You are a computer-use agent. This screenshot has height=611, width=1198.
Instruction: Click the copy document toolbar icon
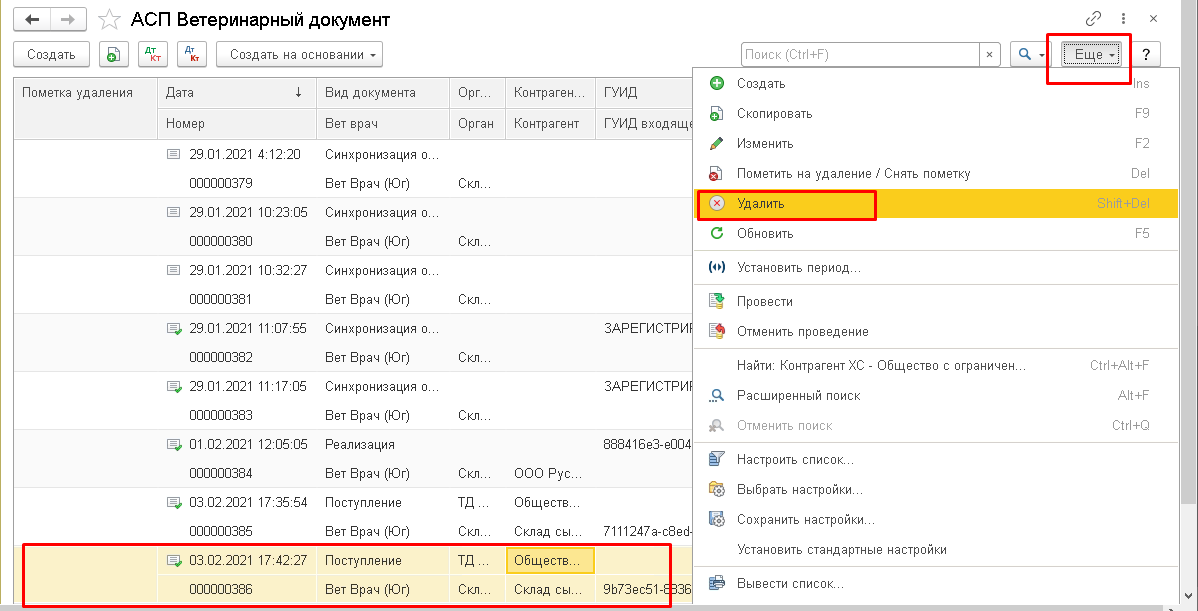click(x=113, y=54)
